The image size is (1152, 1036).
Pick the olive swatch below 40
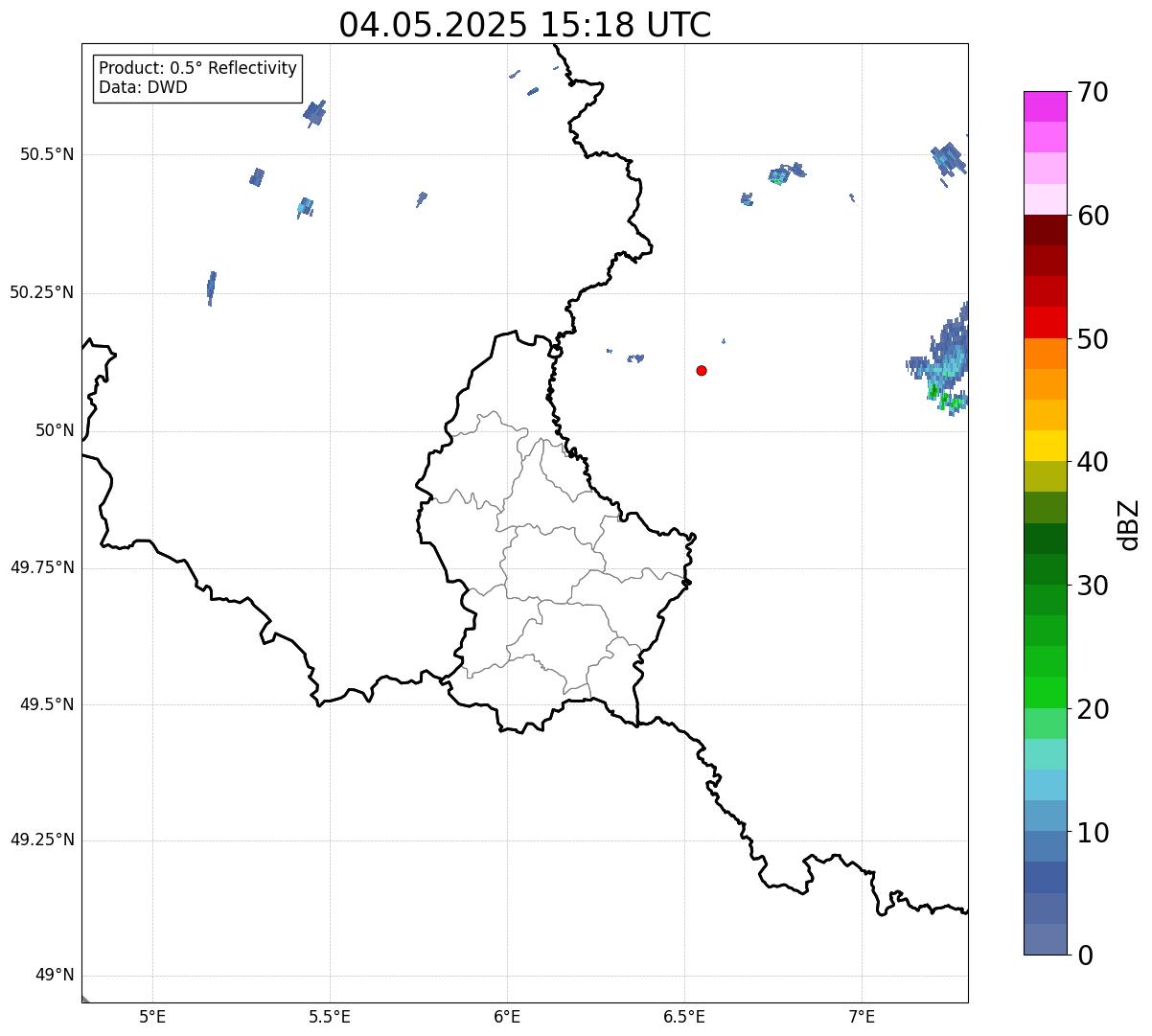click(x=1045, y=476)
